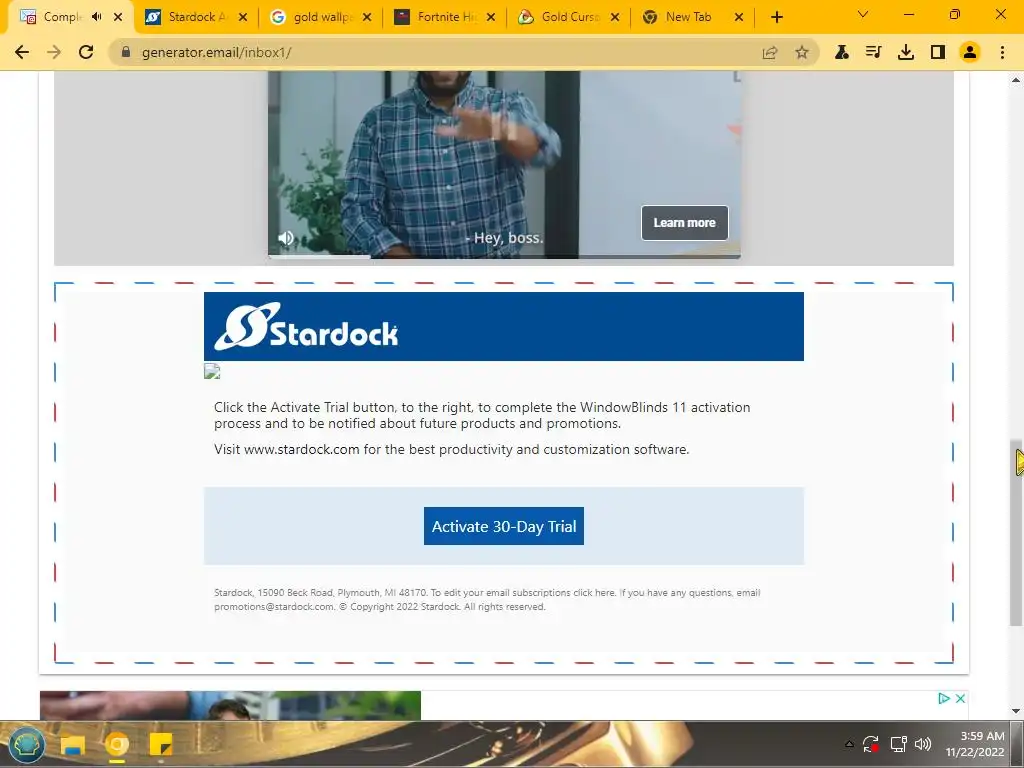
Task: Click the scrollbar down arrow
Action: [1016, 711]
